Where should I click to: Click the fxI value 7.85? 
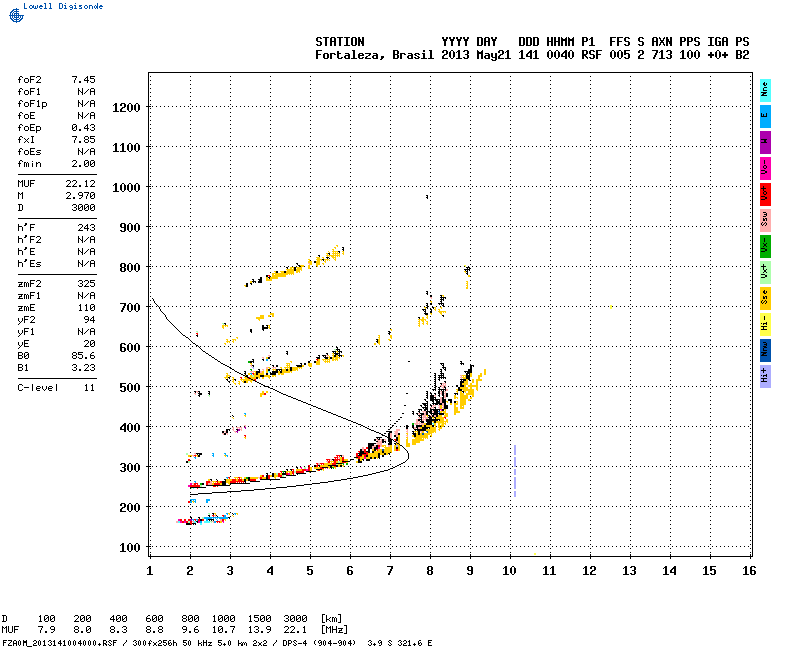point(83,140)
